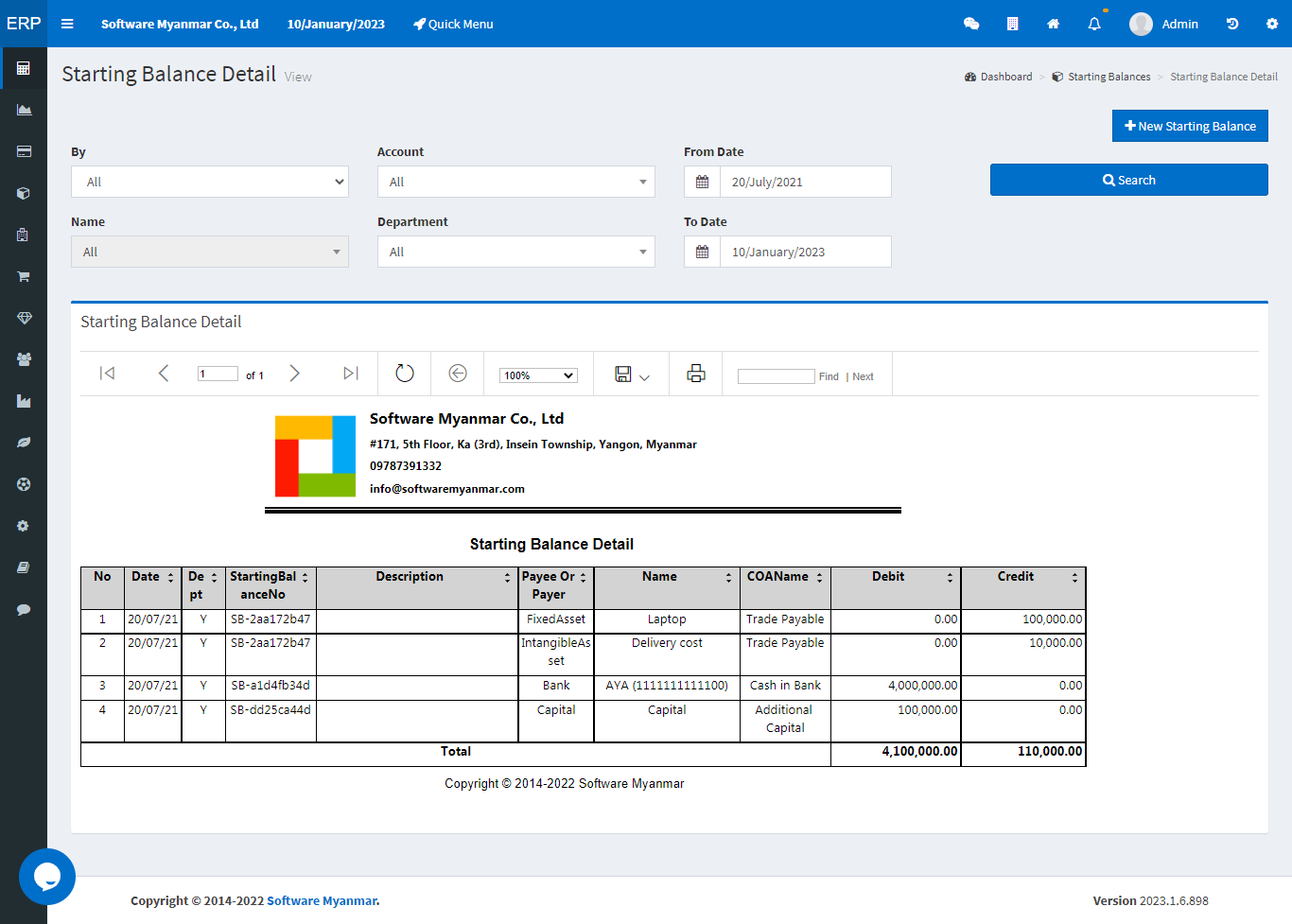Image resolution: width=1292 pixels, height=924 pixels.
Task: Click SB-a1d4fb34d starting balance number
Action: click(271, 686)
